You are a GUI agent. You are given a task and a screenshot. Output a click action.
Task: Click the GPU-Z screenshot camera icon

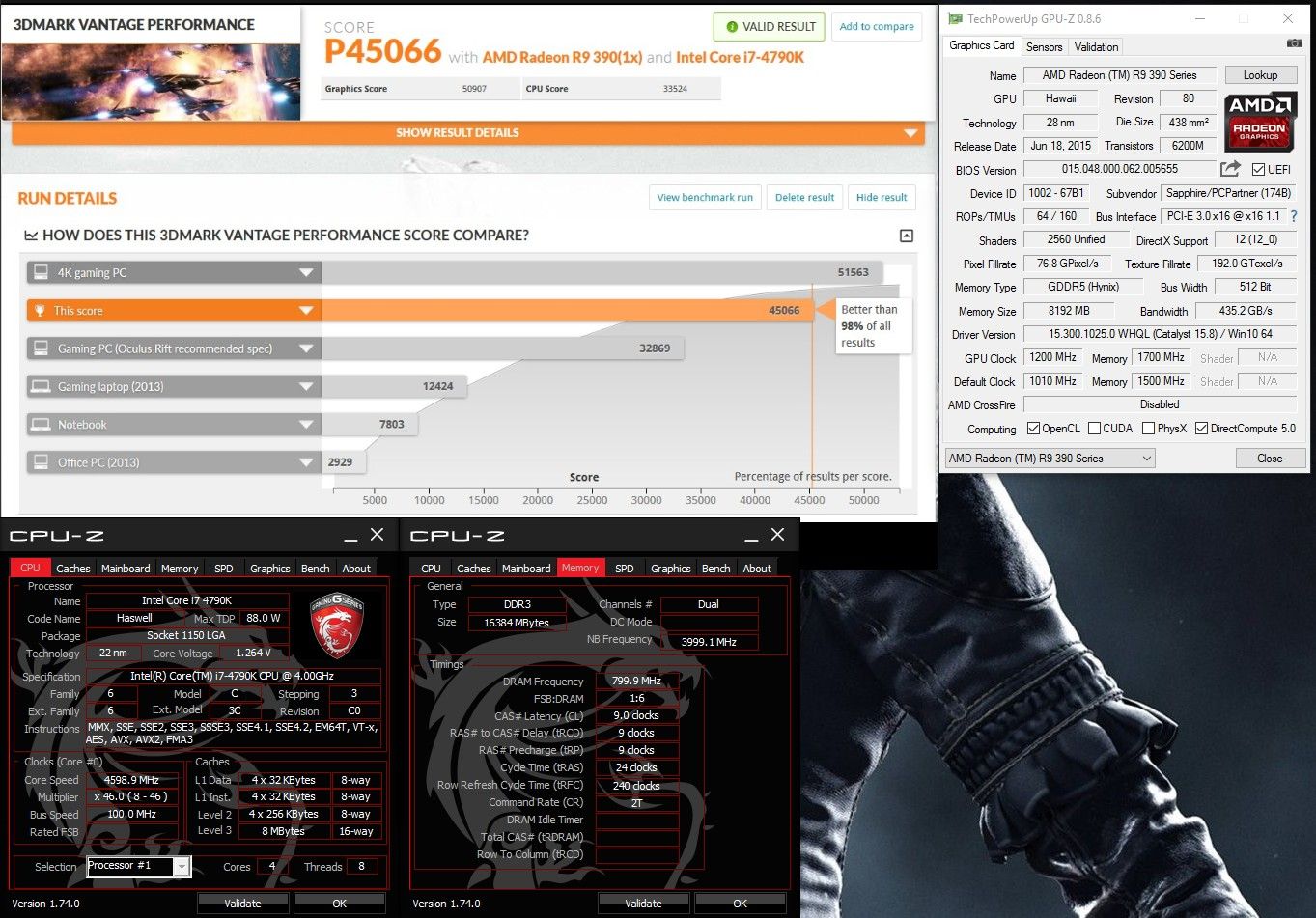coord(1294,43)
